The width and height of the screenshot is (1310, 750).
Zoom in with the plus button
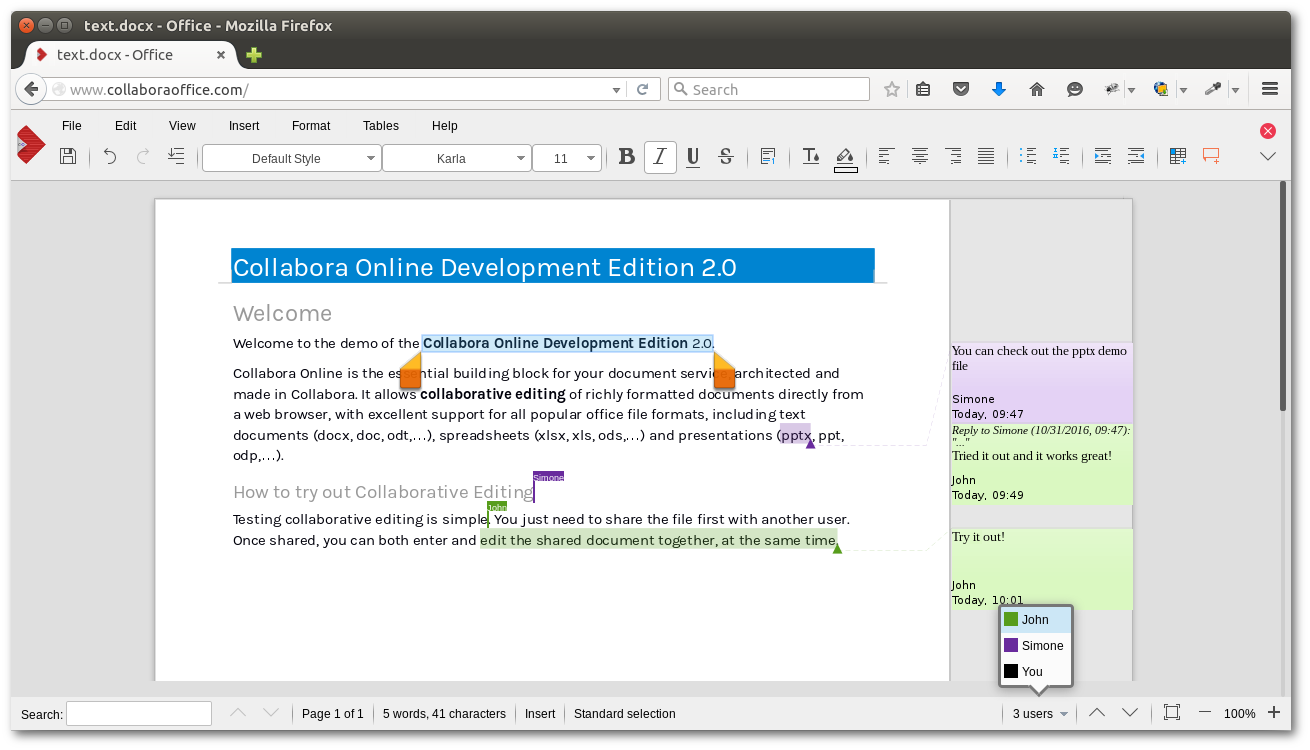coord(1274,713)
